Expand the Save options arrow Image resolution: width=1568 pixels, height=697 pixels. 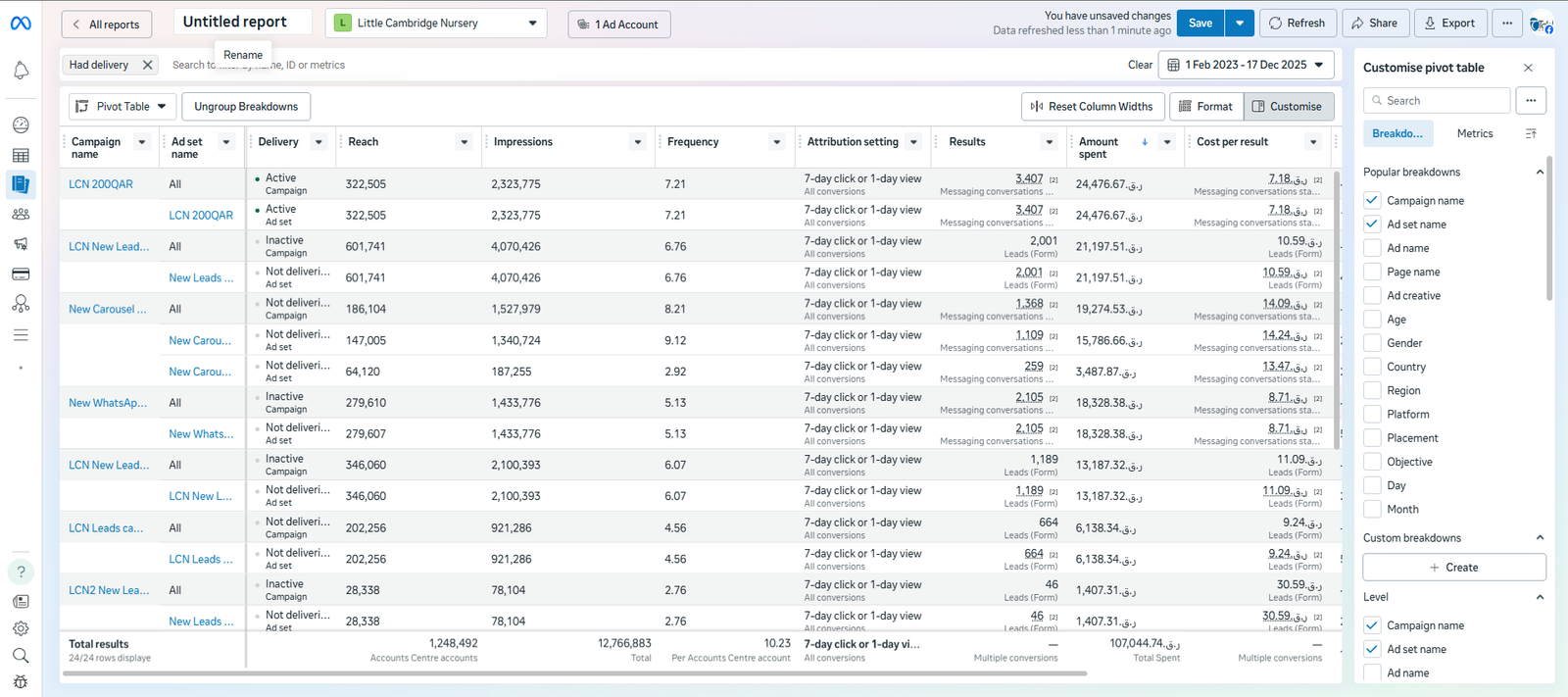pyautogui.click(x=1240, y=24)
